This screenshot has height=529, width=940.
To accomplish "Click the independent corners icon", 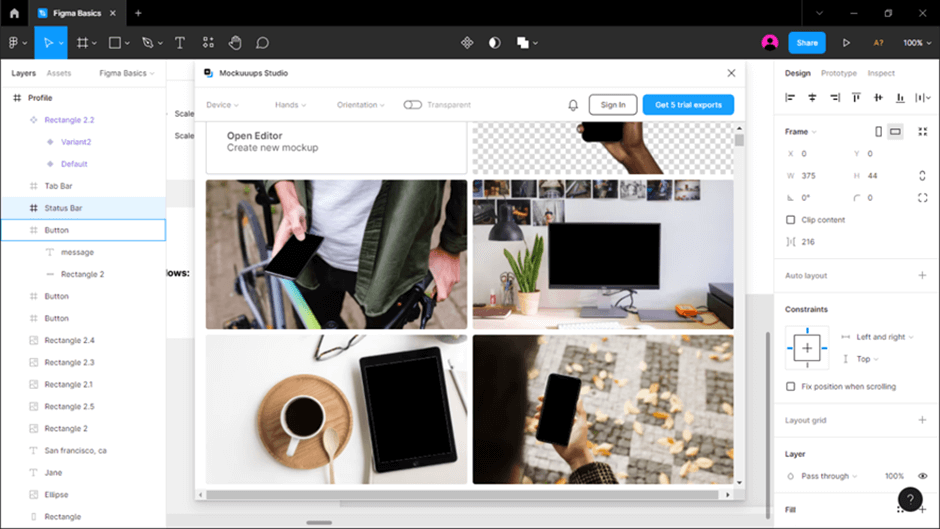I will click(923, 198).
